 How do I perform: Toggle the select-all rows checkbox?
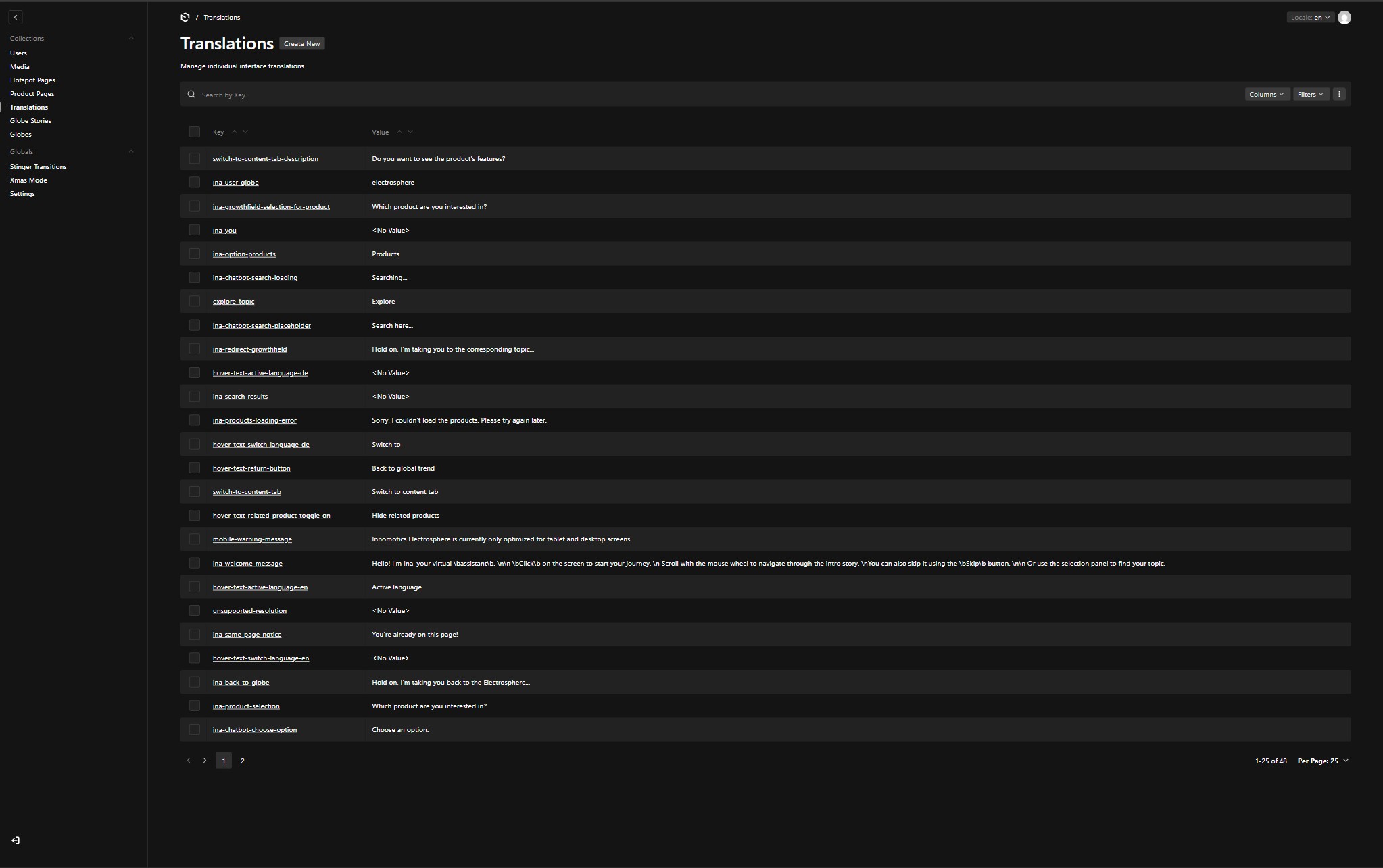195,132
